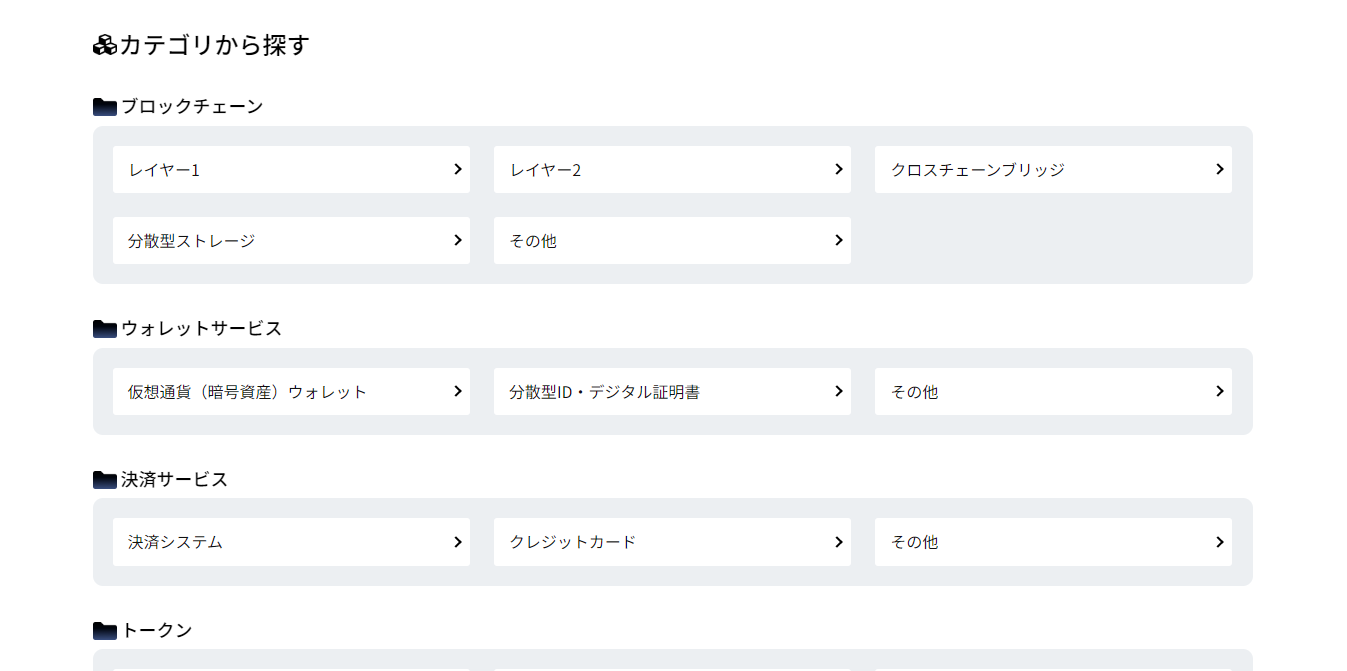Click the chevron arrow on レイヤー1
Image resolution: width=1347 pixels, height=671 pixels.
tap(458, 169)
